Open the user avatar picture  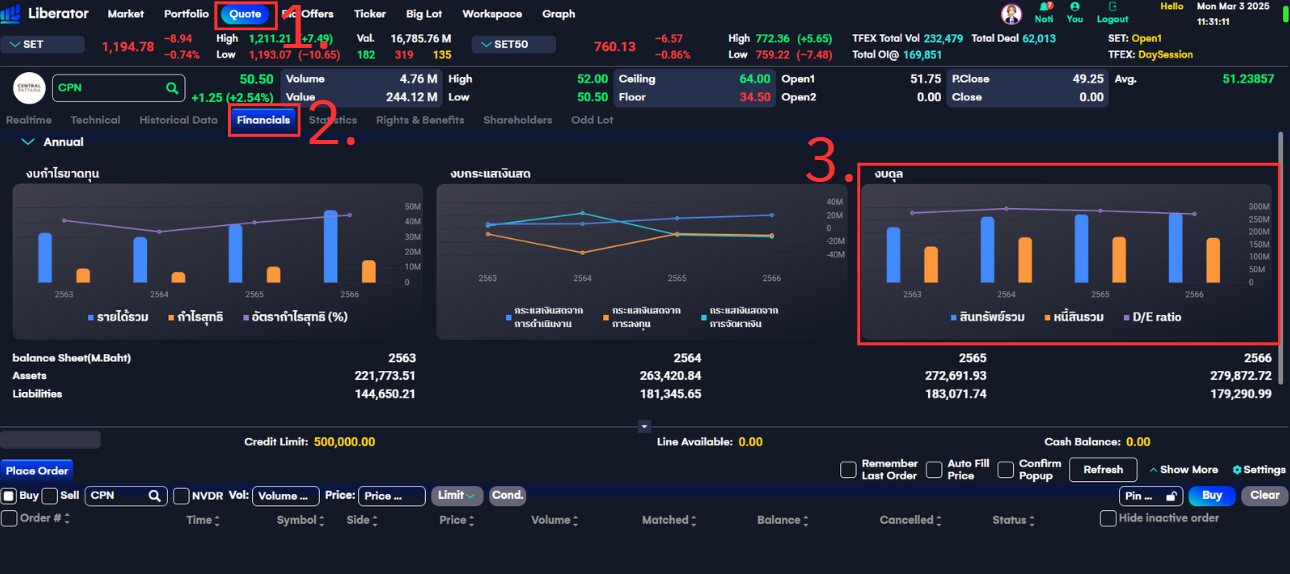(x=1012, y=14)
